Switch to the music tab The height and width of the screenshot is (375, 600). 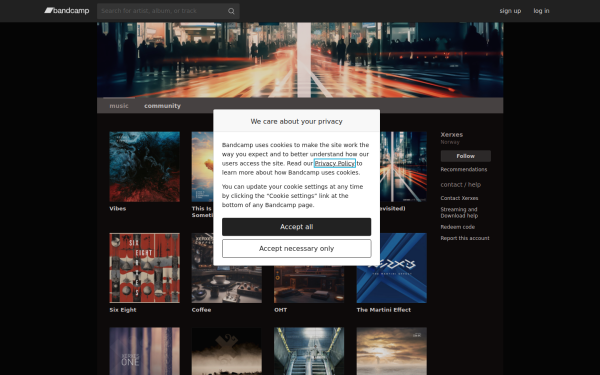[119, 106]
